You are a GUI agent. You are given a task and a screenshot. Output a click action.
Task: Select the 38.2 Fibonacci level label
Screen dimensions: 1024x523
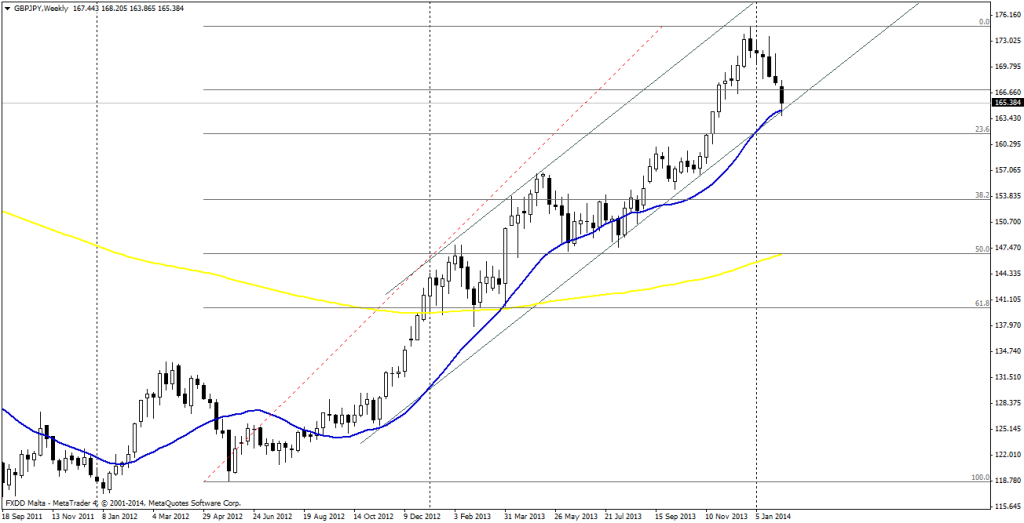click(x=982, y=195)
